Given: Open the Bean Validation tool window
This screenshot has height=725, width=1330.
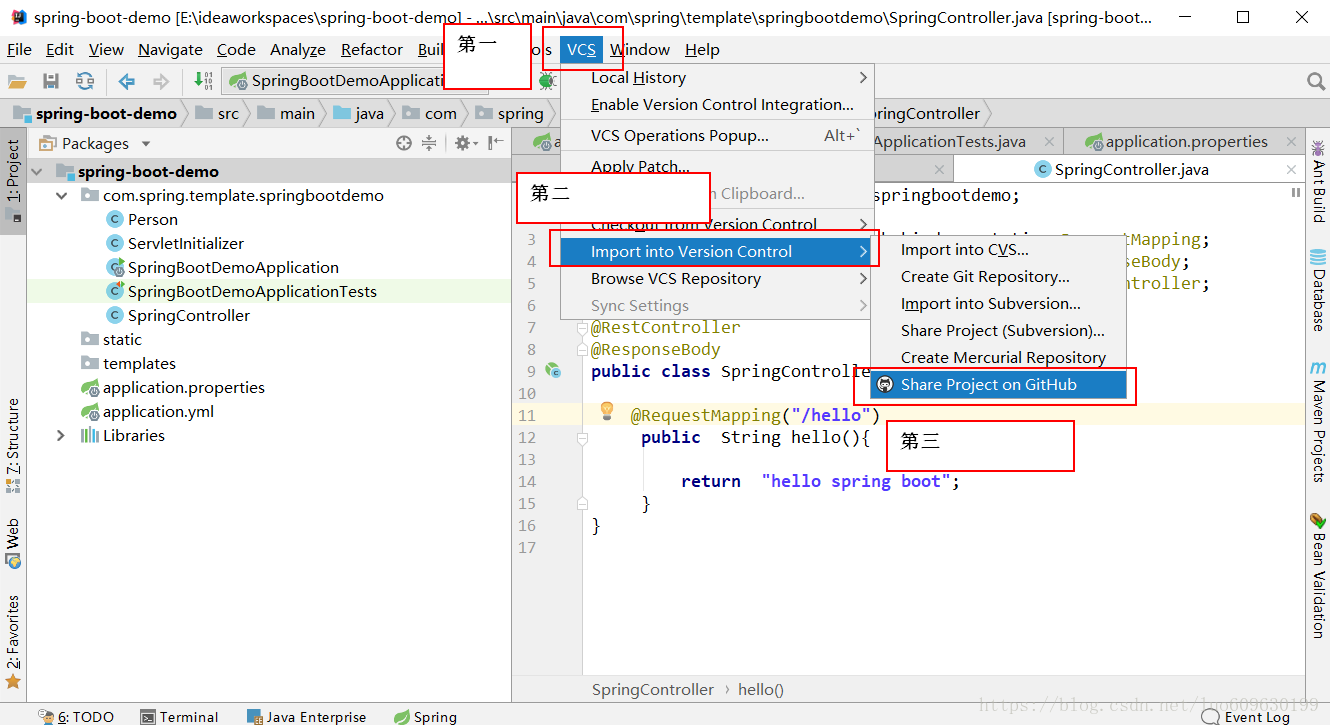Looking at the screenshot, I should pos(1318,575).
